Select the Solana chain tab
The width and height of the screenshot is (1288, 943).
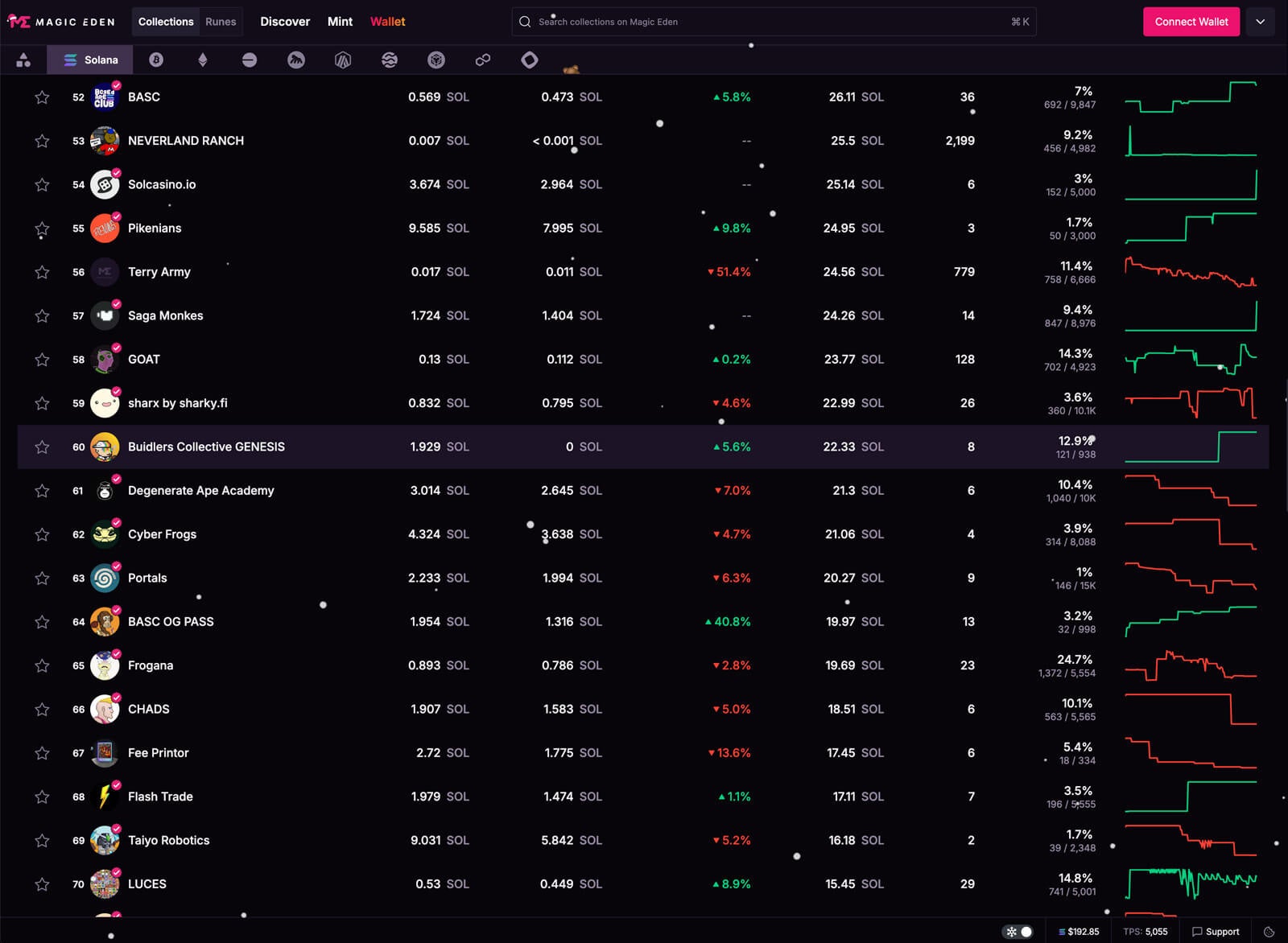click(90, 60)
